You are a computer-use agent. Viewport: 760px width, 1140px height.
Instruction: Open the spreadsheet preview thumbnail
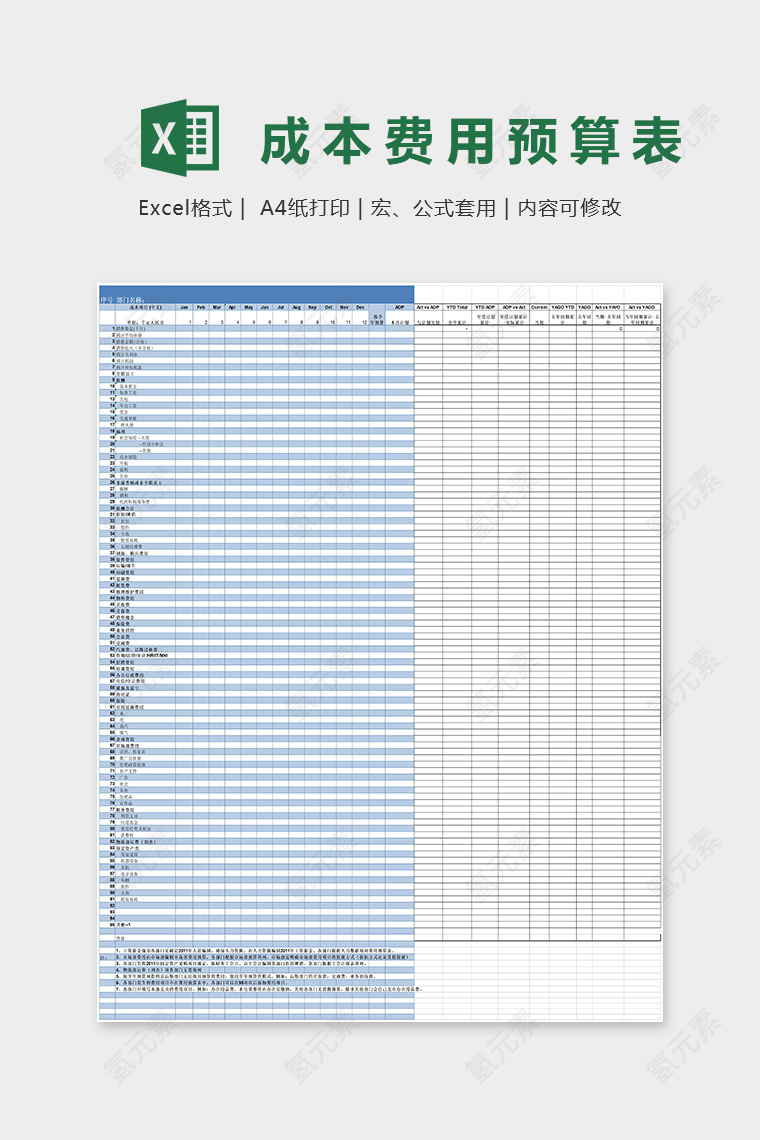click(x=380, y=652)
